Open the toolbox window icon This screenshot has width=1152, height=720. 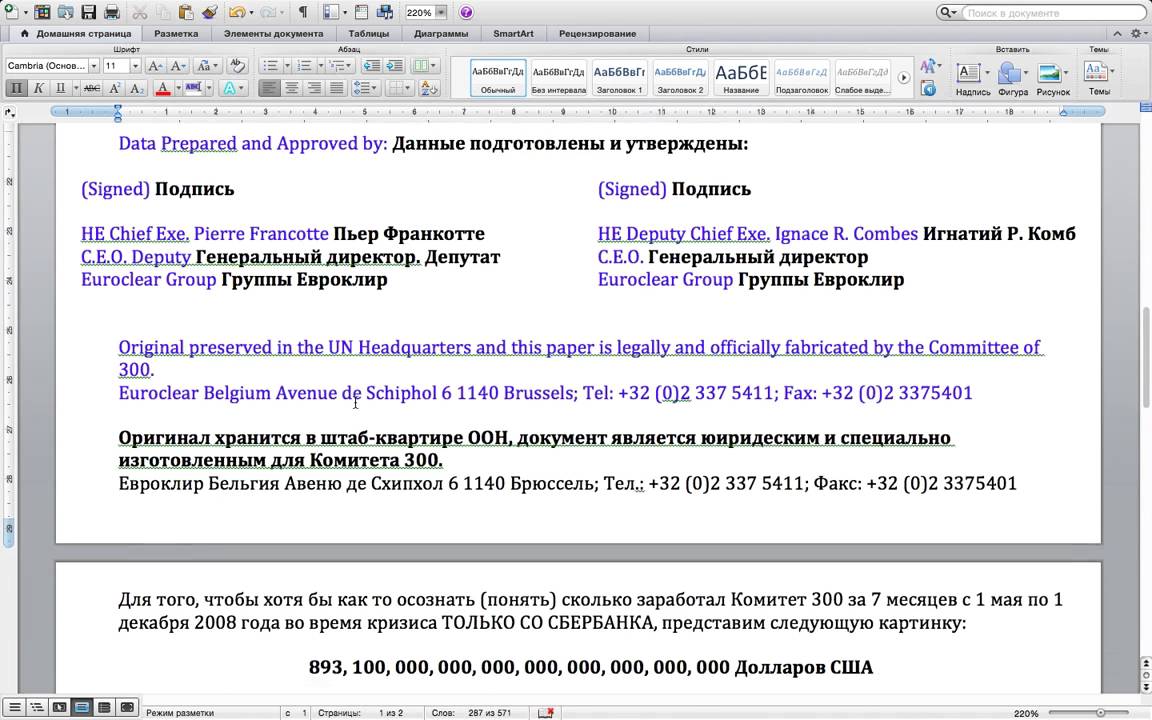point(361,12)
